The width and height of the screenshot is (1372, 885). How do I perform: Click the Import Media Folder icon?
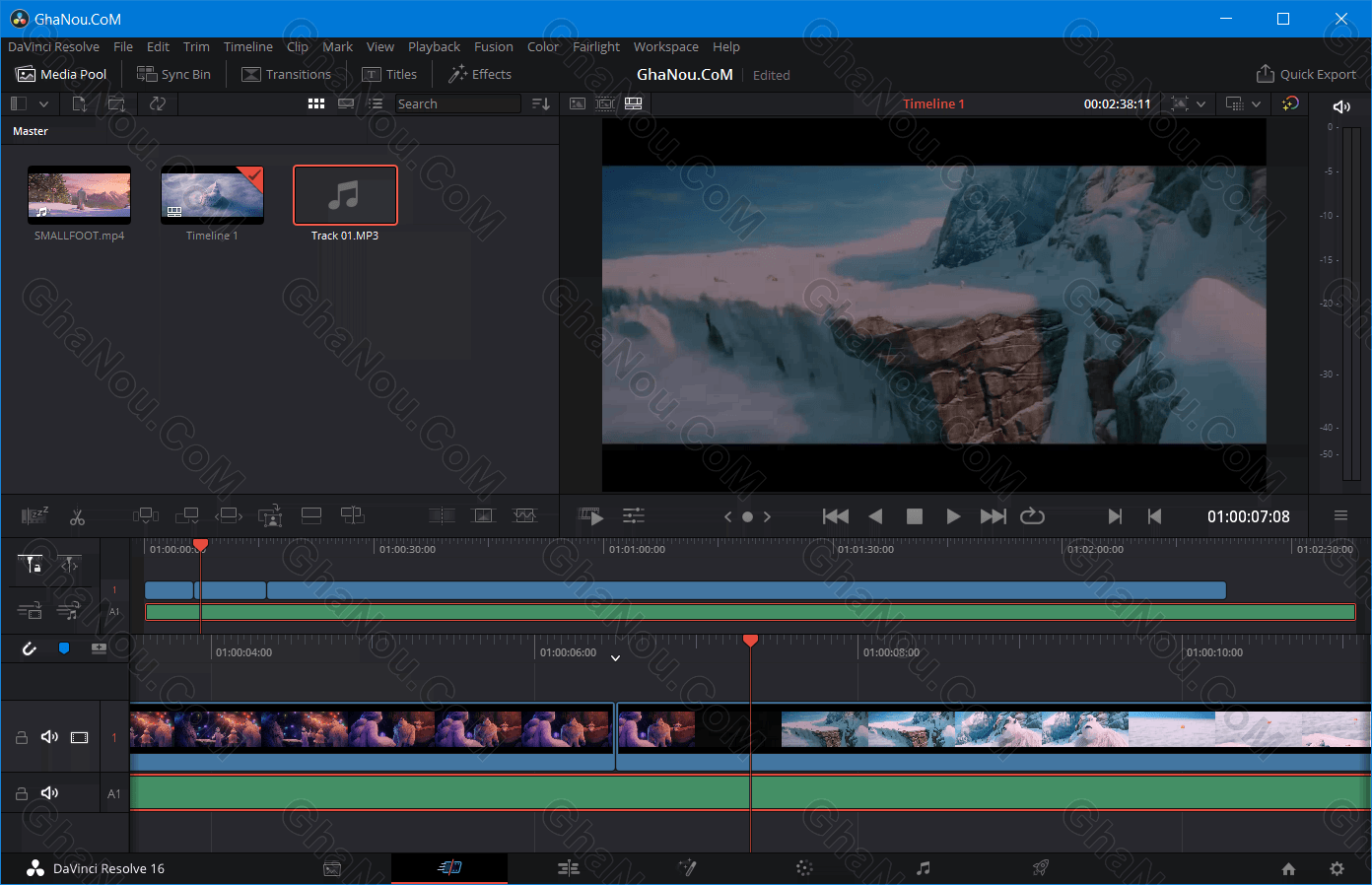[x=116, y=103]
